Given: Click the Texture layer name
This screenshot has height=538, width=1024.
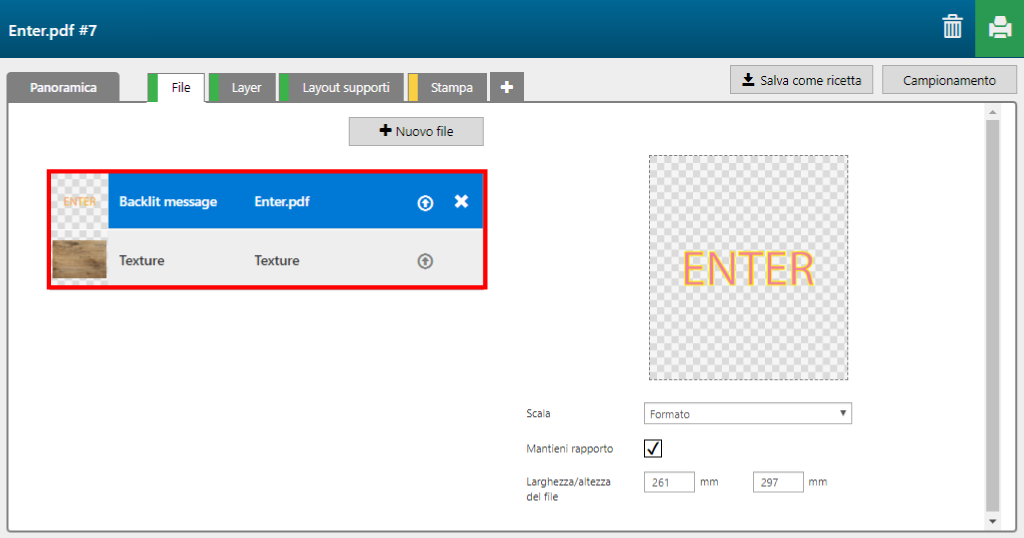Looking at the screenshot, I should pyautogui.click(x=142, y=261).
